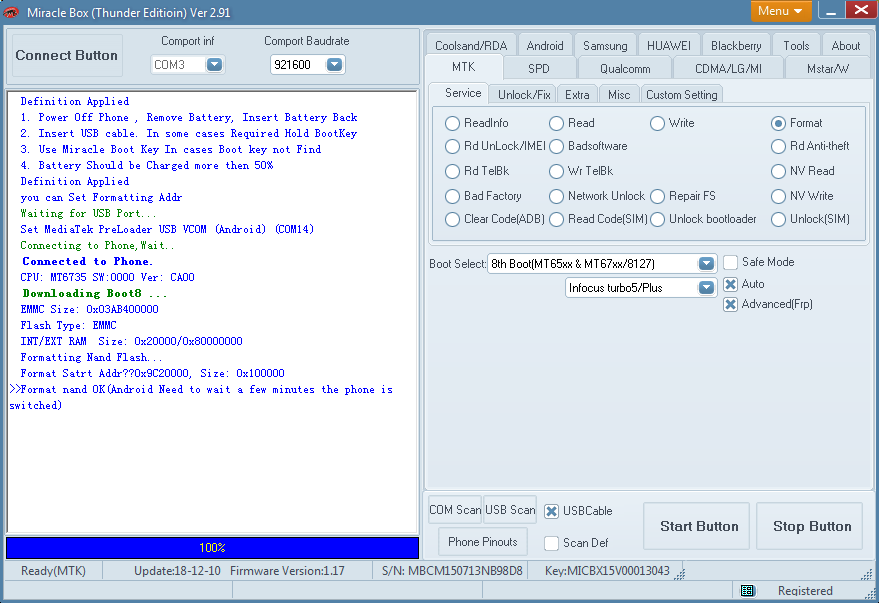
Task: Select the Write radio option
Action: (657, 123)
